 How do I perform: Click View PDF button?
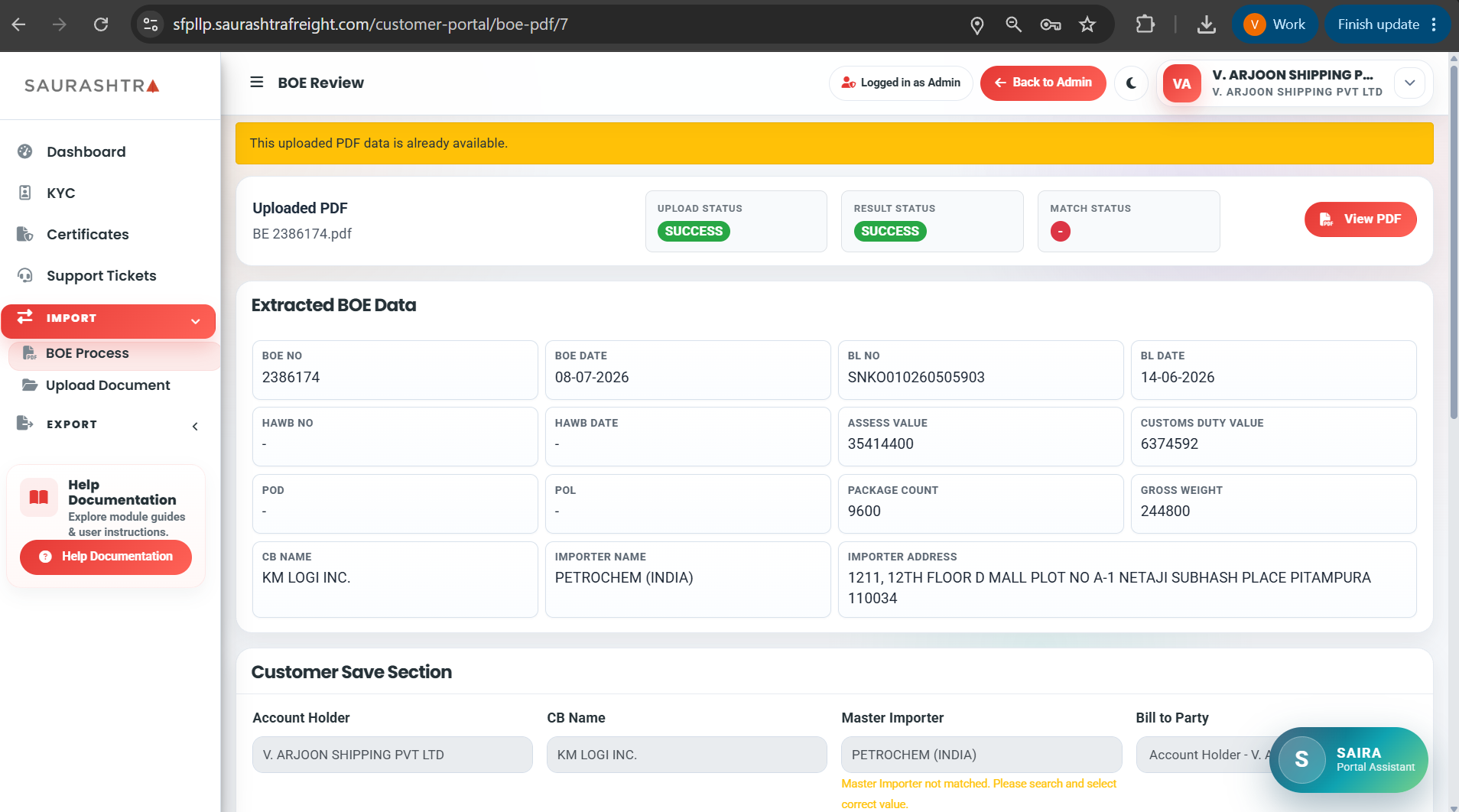pos(1360,219)
